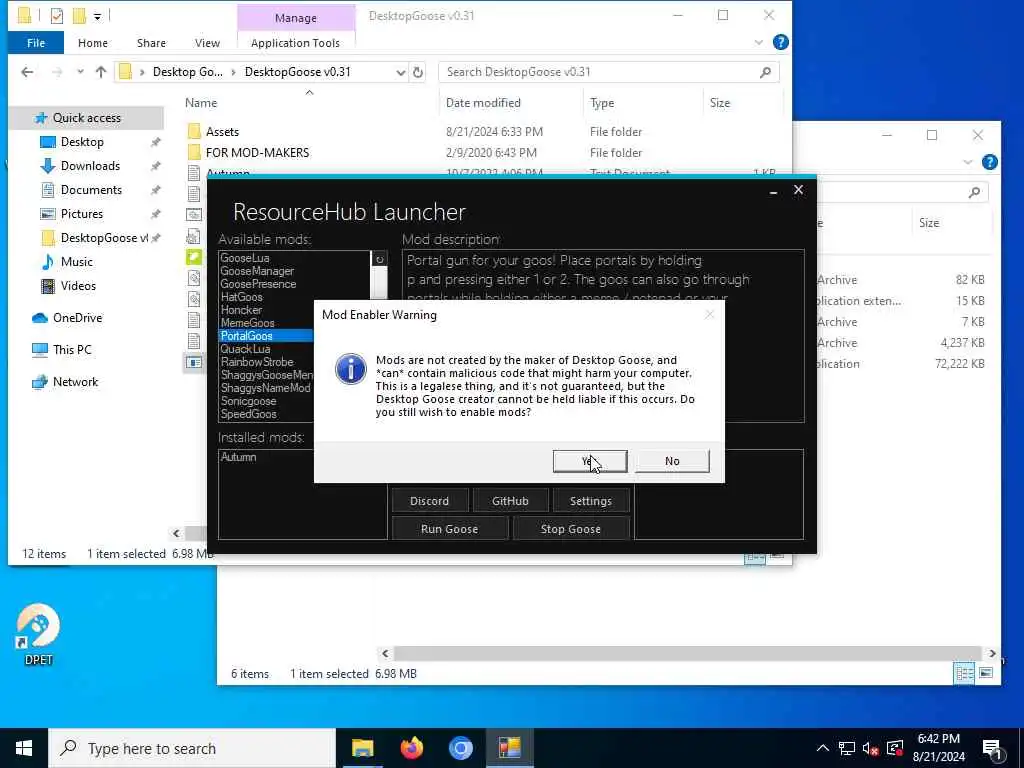Viewport: 1024px width, 768px height.
Task: Select the Manage contextual tab
Action: (x=296, y=18)
